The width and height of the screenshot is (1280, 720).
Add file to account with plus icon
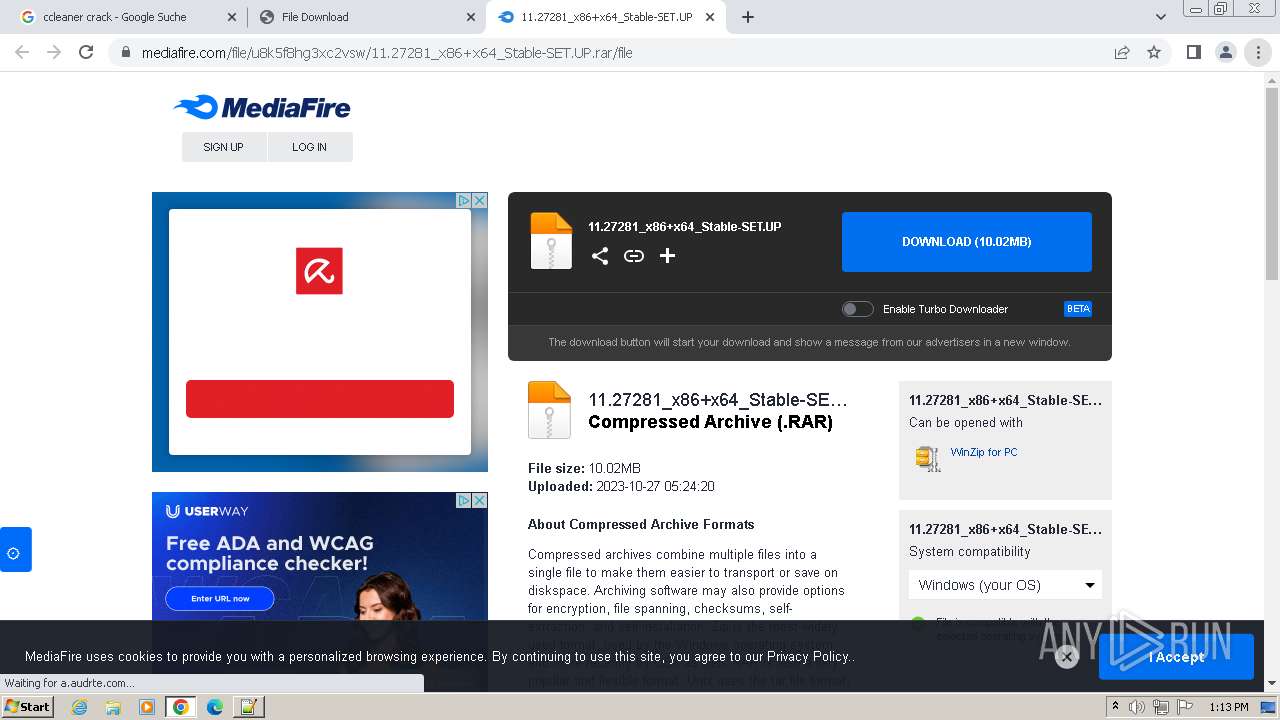coord(668,256)
